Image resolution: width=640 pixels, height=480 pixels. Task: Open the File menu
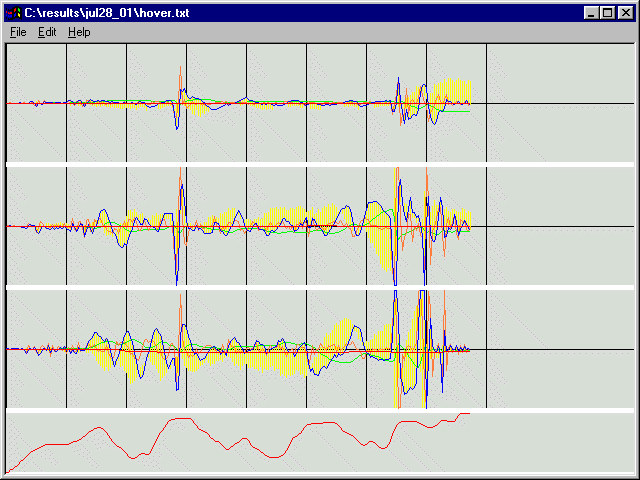tap(18, 32)
